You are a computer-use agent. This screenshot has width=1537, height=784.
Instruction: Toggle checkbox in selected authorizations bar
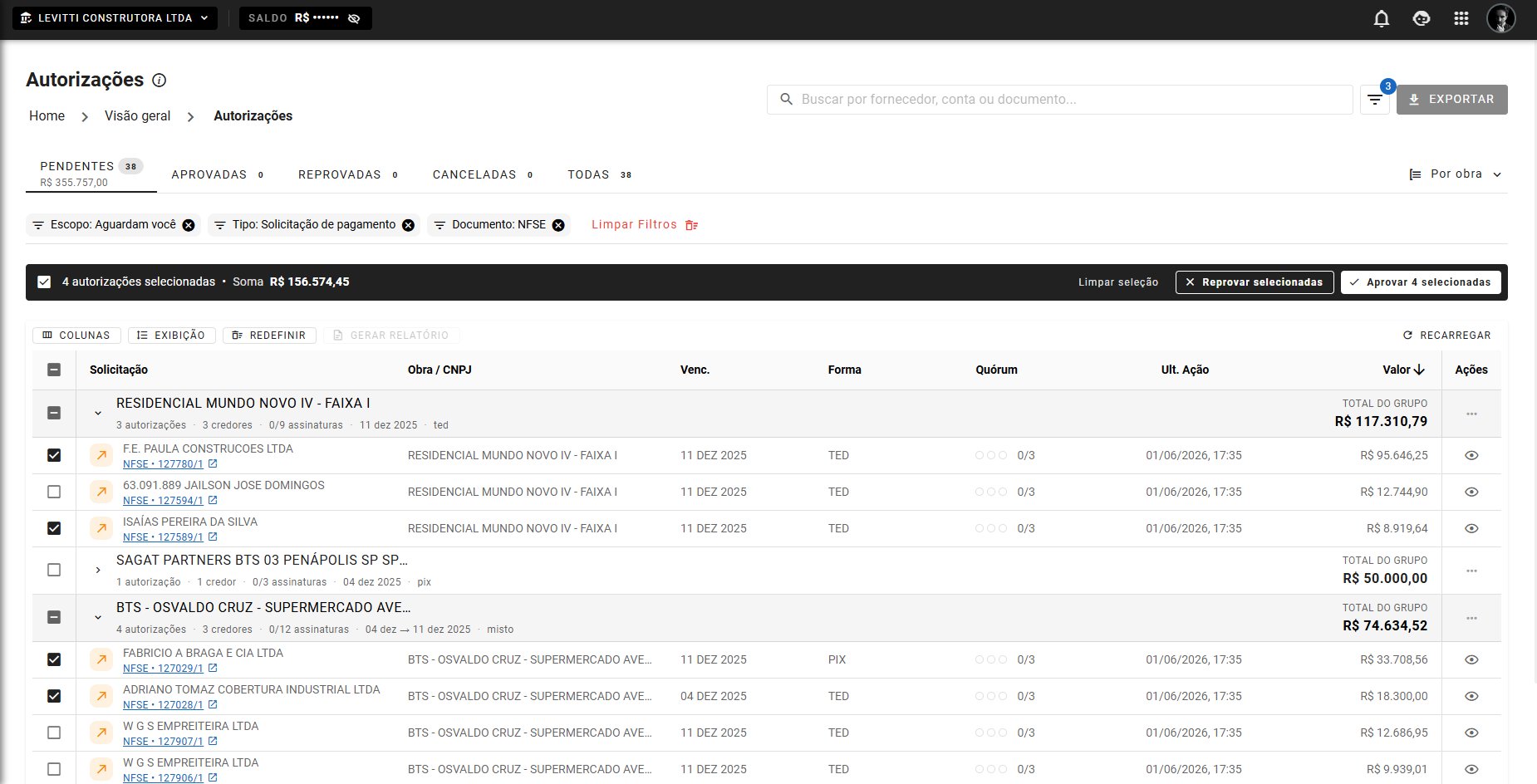point(44,282)
